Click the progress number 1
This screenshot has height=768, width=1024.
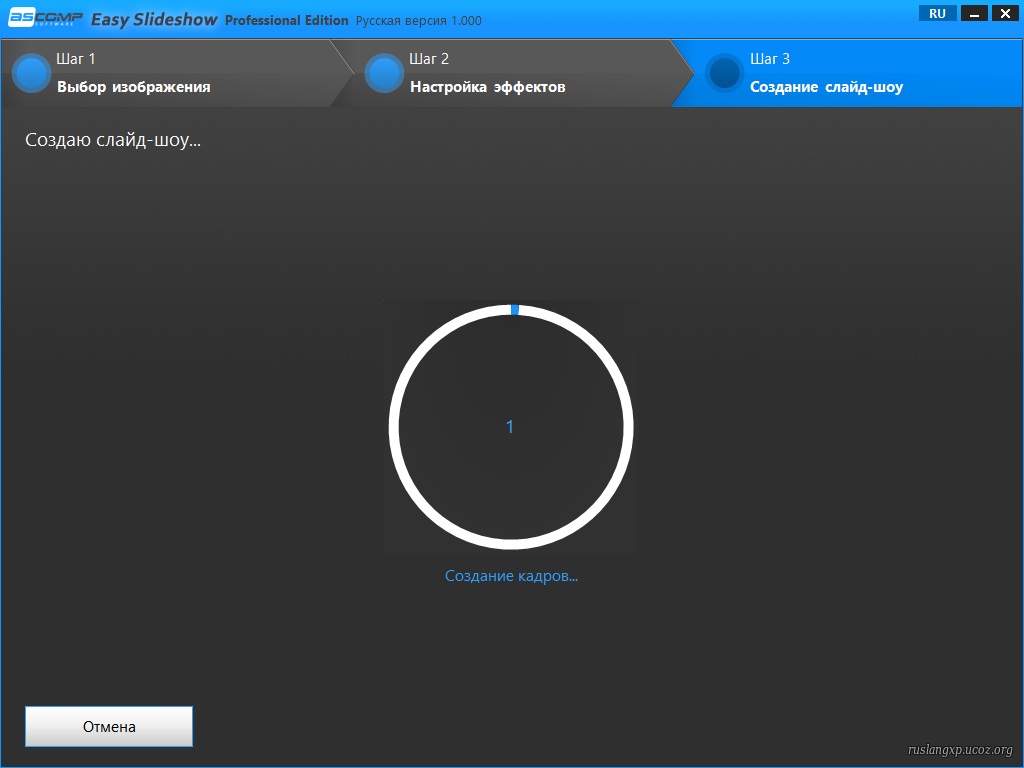click(x=510, y=427)
